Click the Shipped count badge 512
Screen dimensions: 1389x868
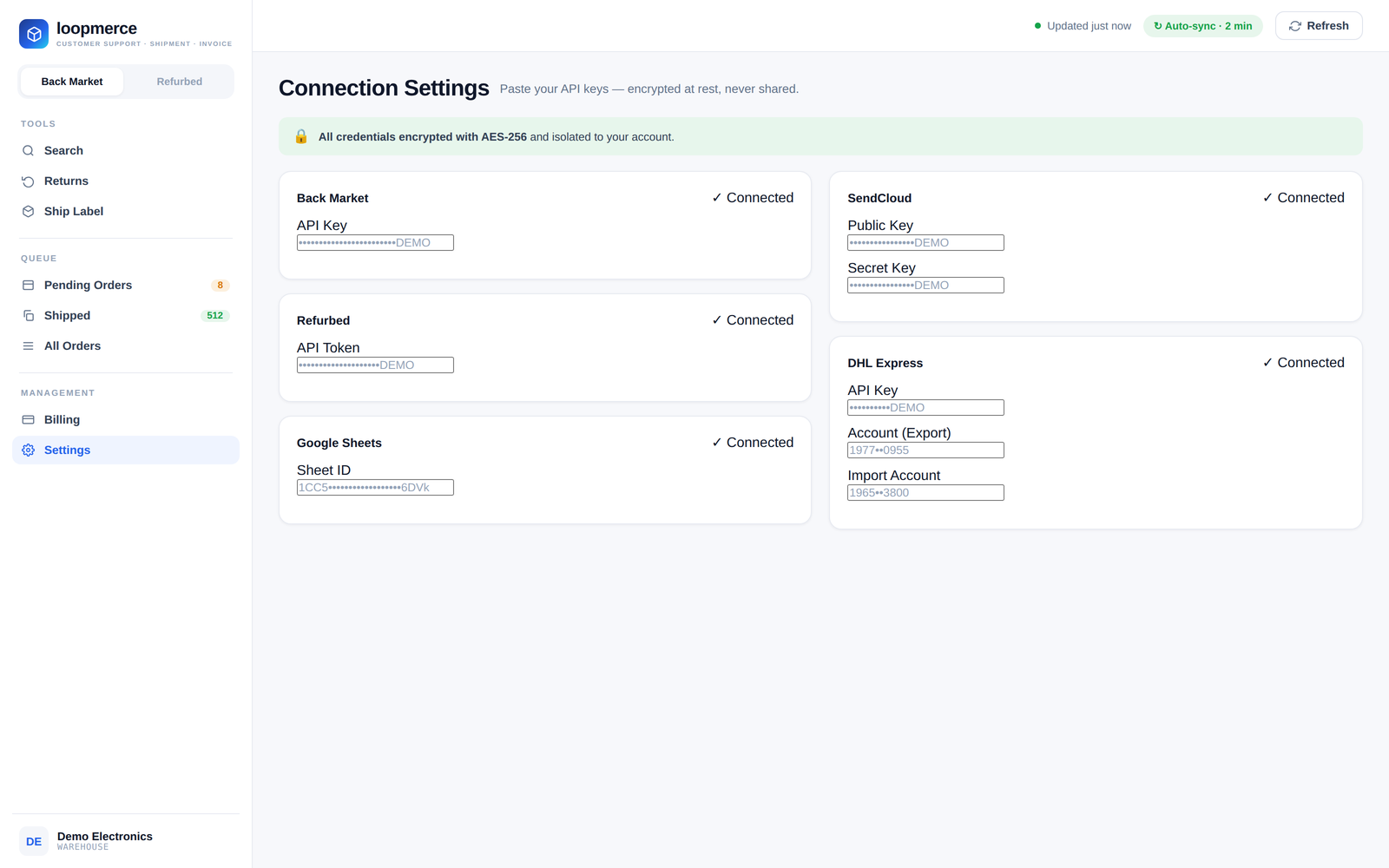click(x=215, y=316)
